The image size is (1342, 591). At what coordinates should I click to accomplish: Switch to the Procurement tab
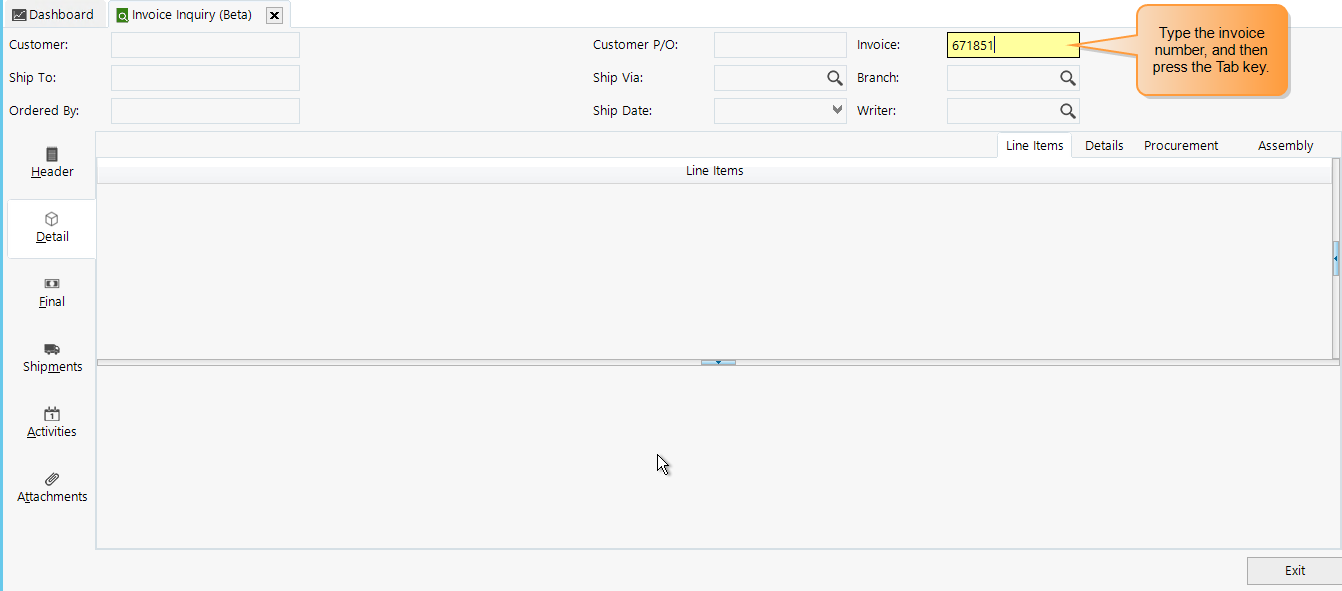[x=1181, y=145]
